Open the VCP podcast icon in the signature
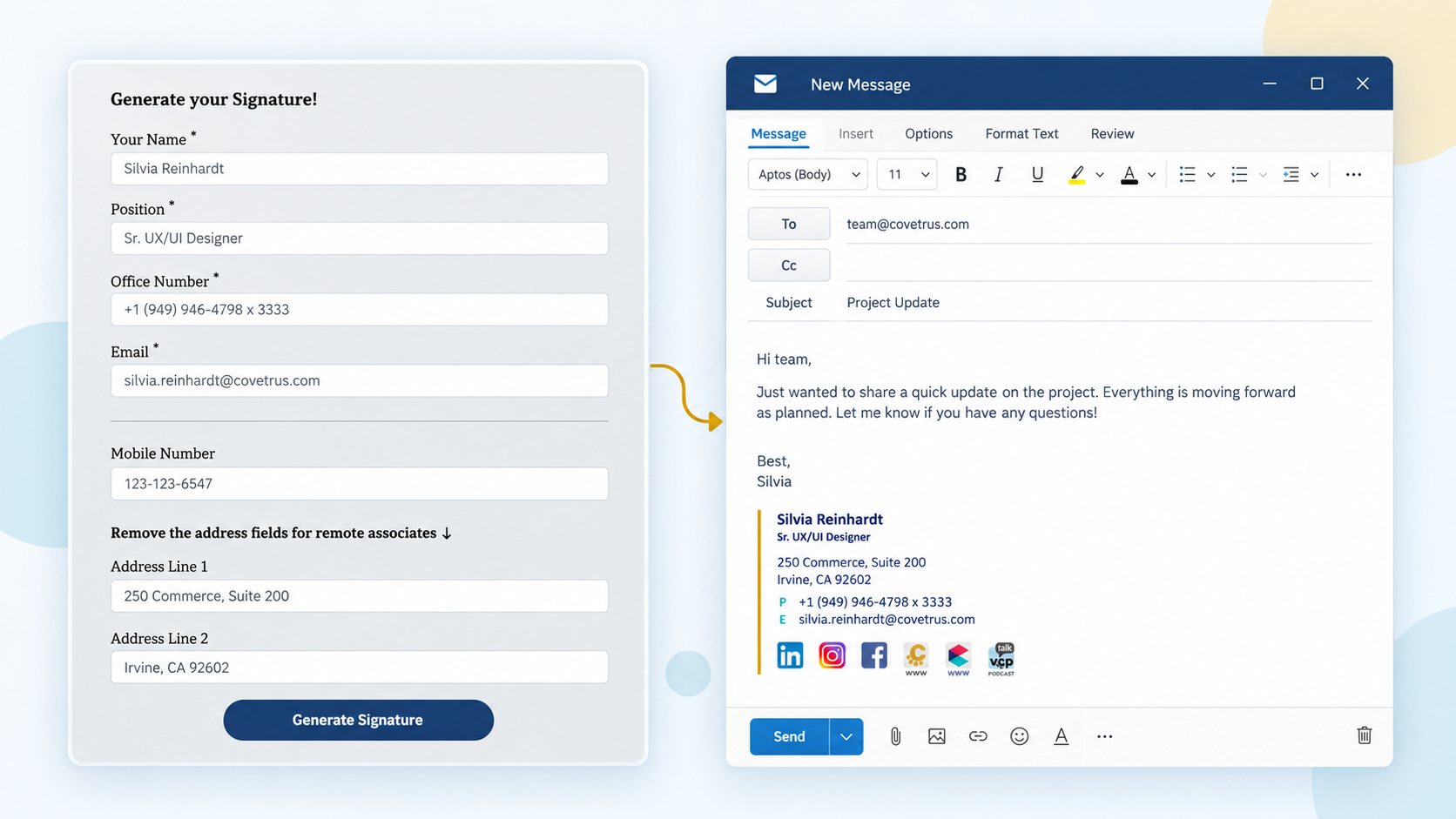 1001,659
